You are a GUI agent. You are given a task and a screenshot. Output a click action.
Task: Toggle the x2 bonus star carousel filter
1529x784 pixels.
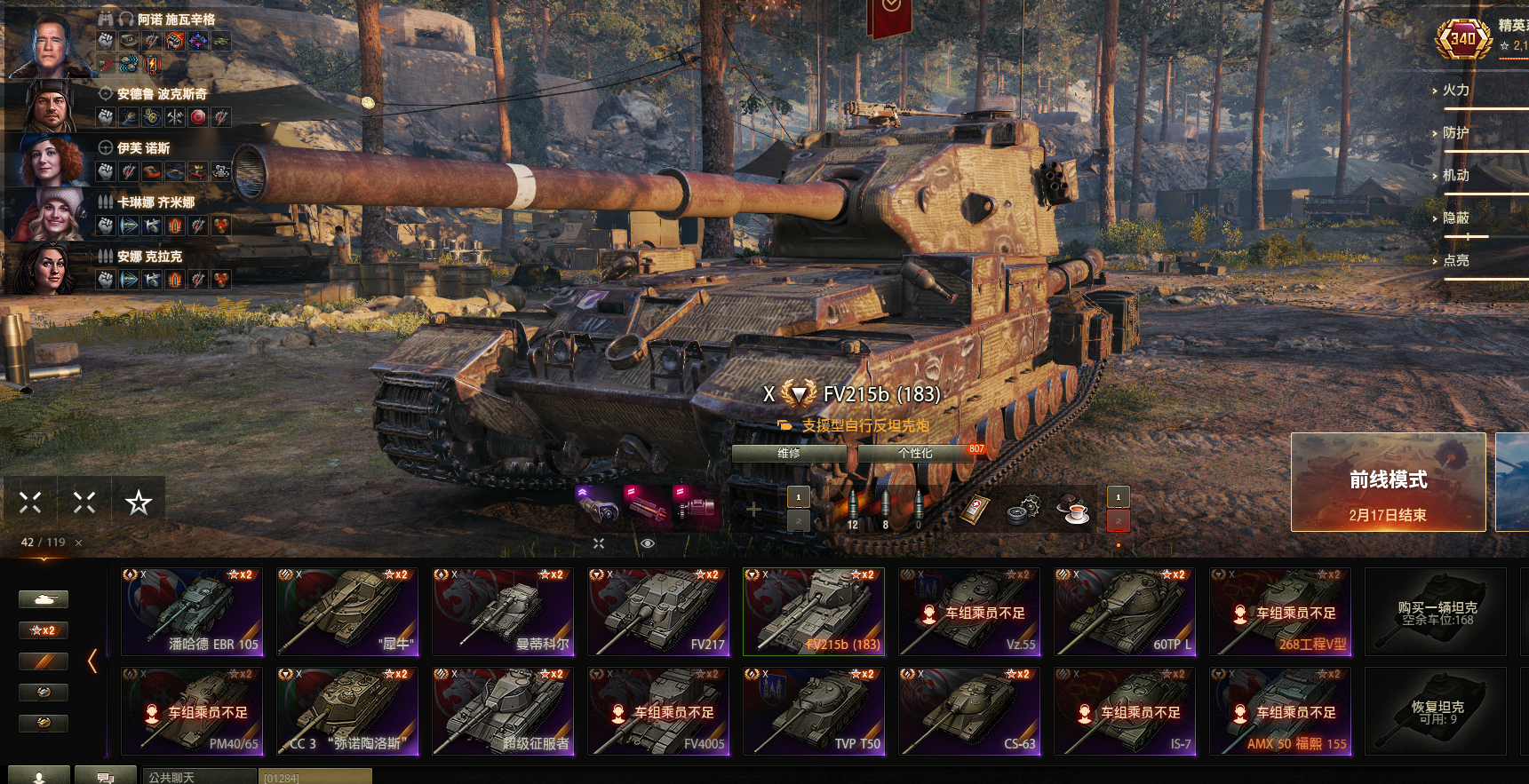tap(44, 630)
